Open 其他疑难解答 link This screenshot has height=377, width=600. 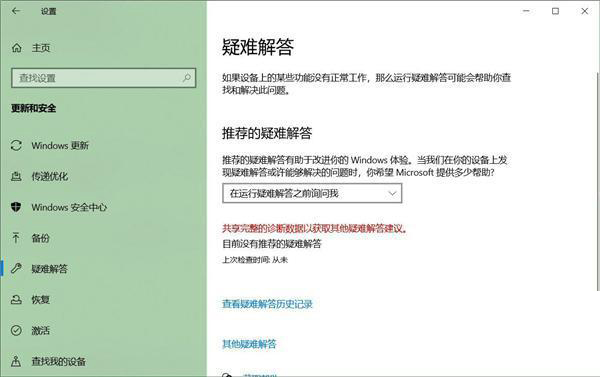pos(249,344)
